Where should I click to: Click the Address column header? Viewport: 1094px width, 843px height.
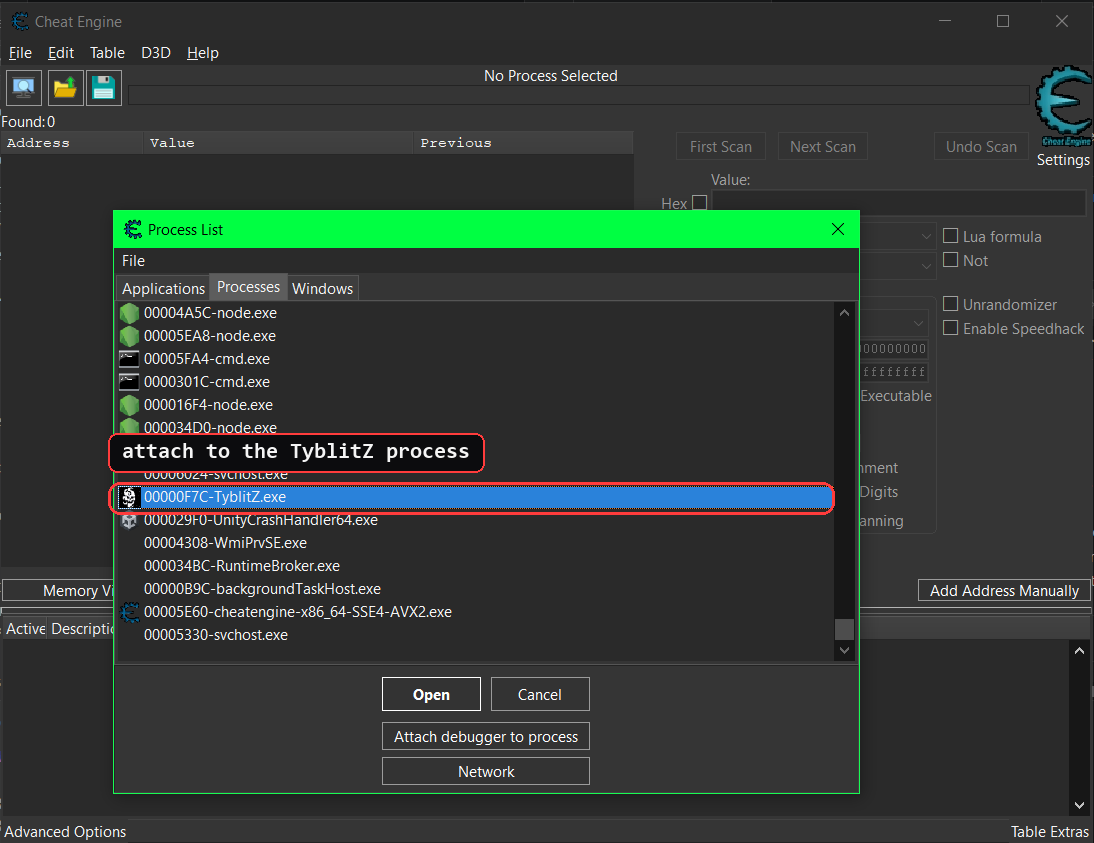[x=72, y=142]
